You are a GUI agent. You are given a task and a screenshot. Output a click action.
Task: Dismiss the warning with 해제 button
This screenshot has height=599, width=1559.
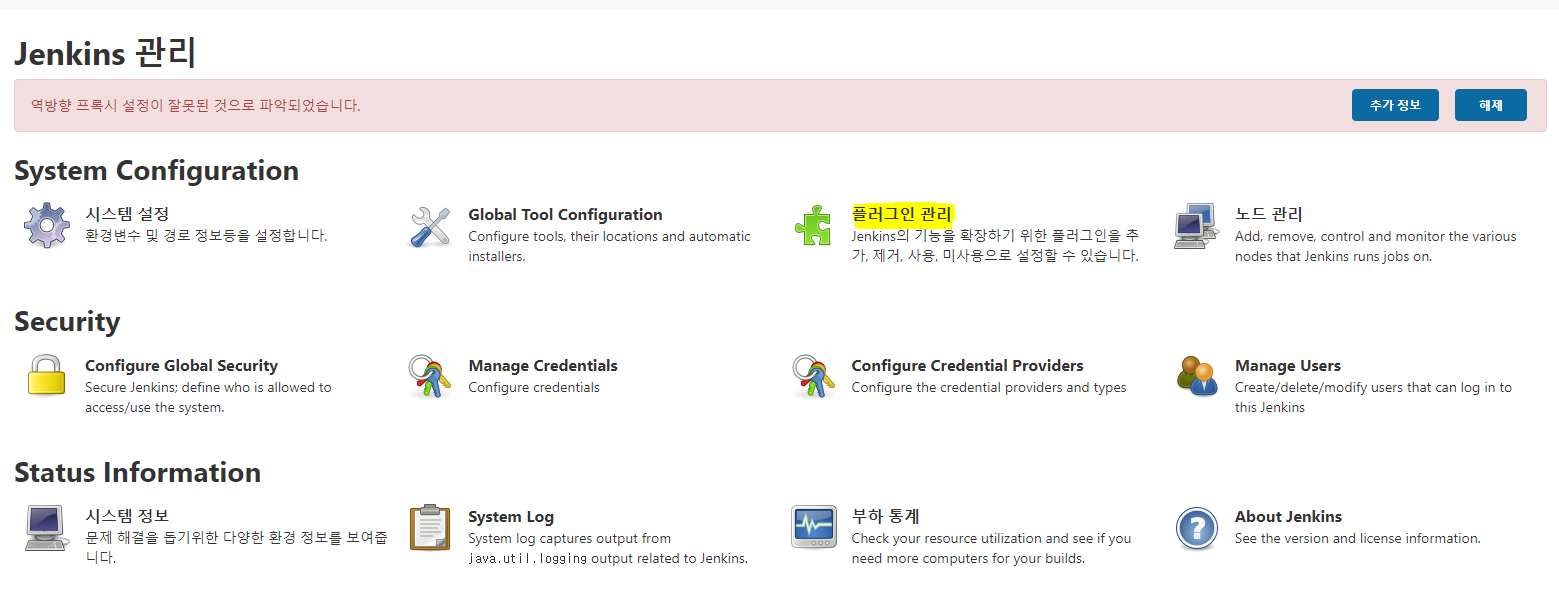point(1491,105)
